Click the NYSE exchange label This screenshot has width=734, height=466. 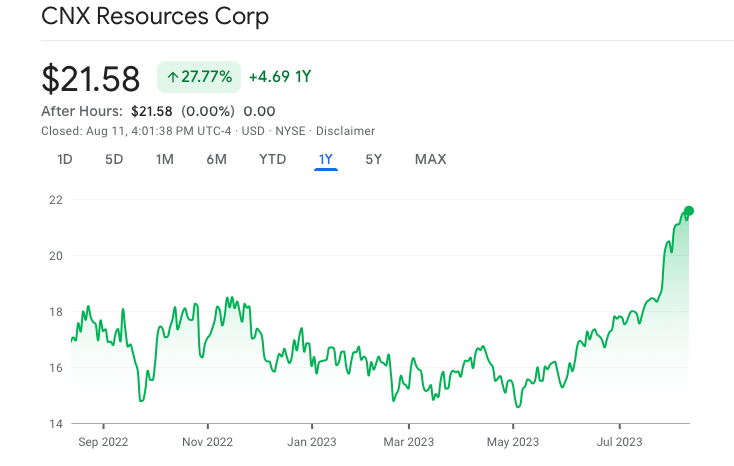pyautogui.click(x=290, y=131)
